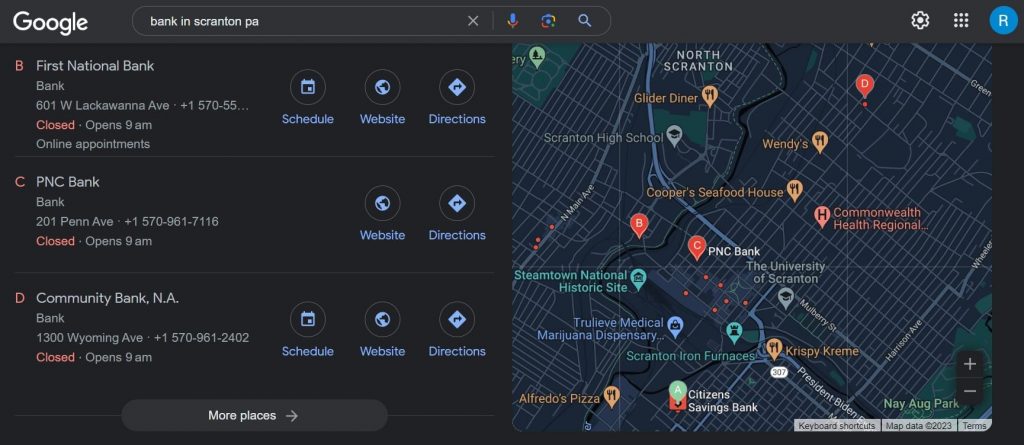The height and width of the screenshot is (445, 1024).
Task: Open Google Lens image search
Action: 548,21
